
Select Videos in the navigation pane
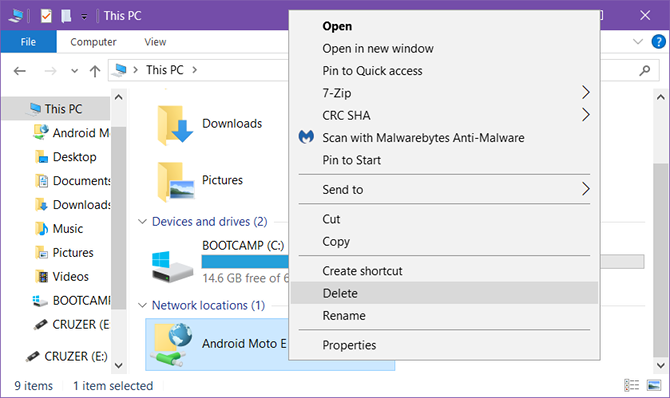[62, 277]
